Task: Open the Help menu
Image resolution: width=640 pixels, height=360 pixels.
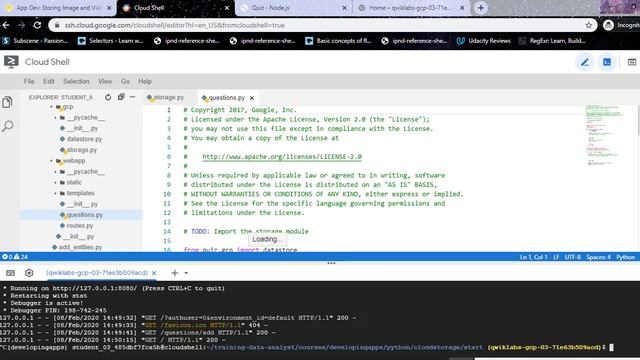Action: coord(145,81)
